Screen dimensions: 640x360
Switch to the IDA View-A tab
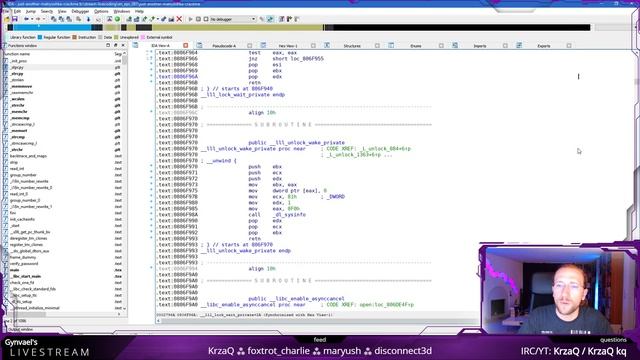click(160, 46)
